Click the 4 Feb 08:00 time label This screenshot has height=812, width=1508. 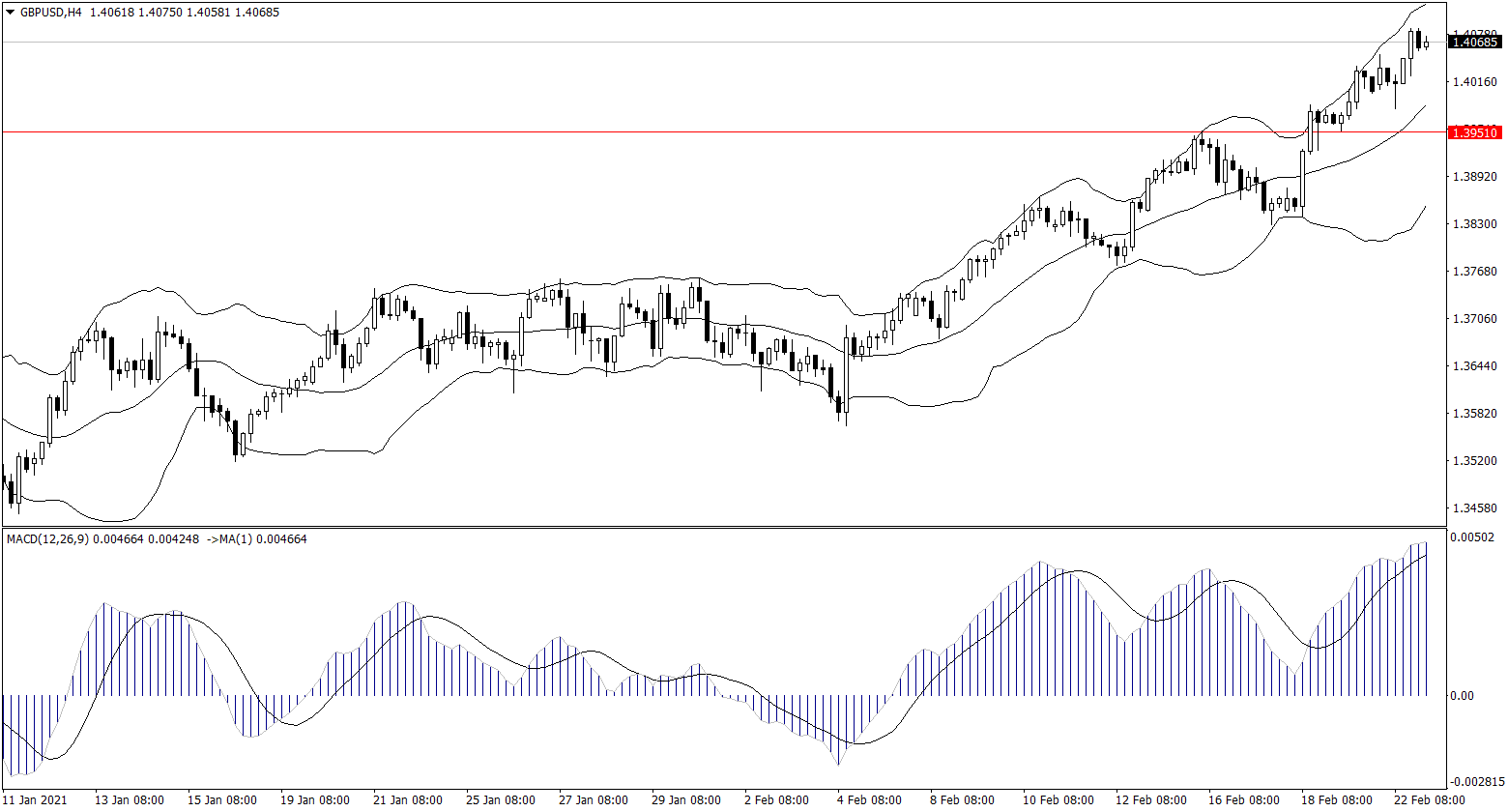coord(871,800)
